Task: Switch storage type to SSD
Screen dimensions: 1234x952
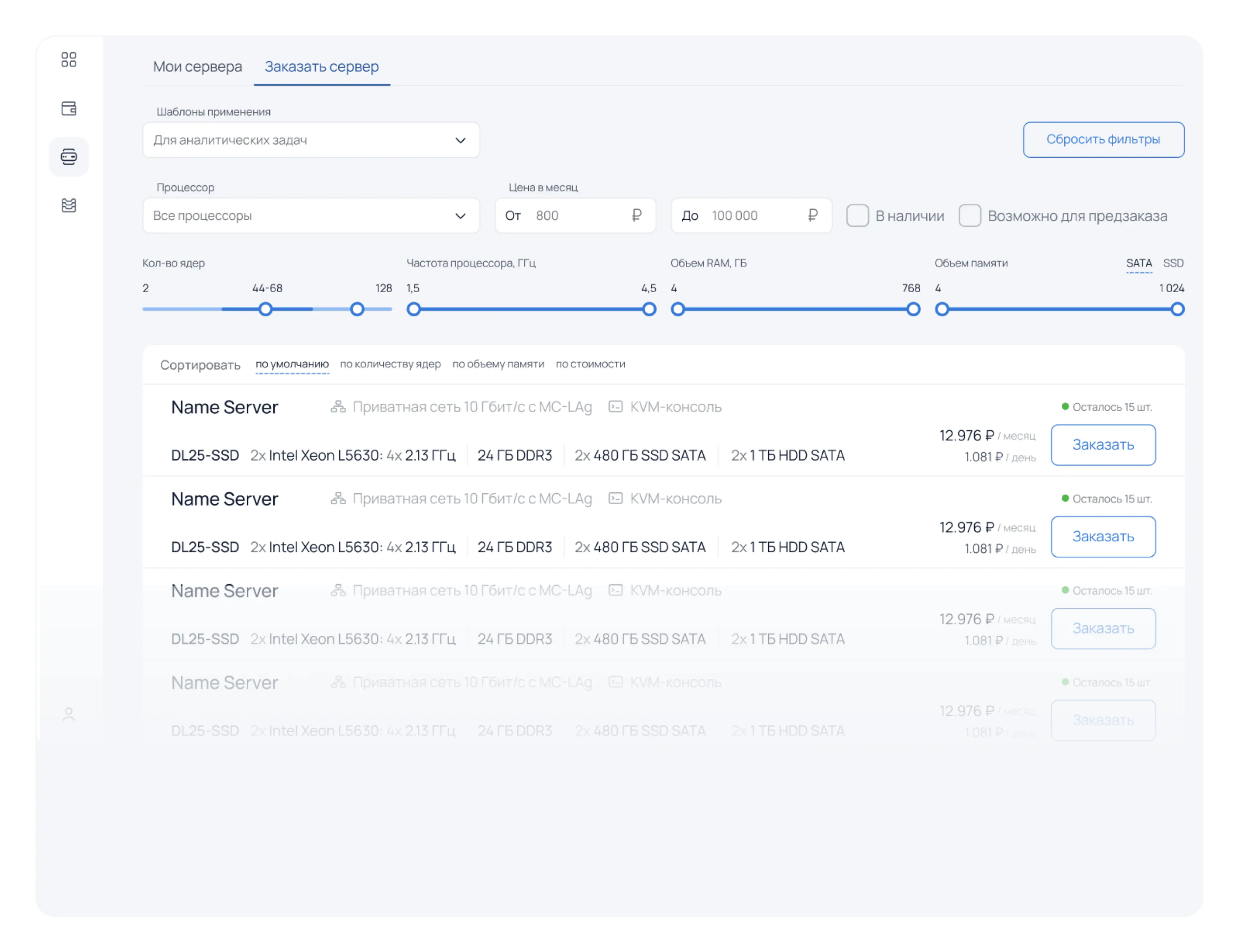Action: tap(1173, 263)
